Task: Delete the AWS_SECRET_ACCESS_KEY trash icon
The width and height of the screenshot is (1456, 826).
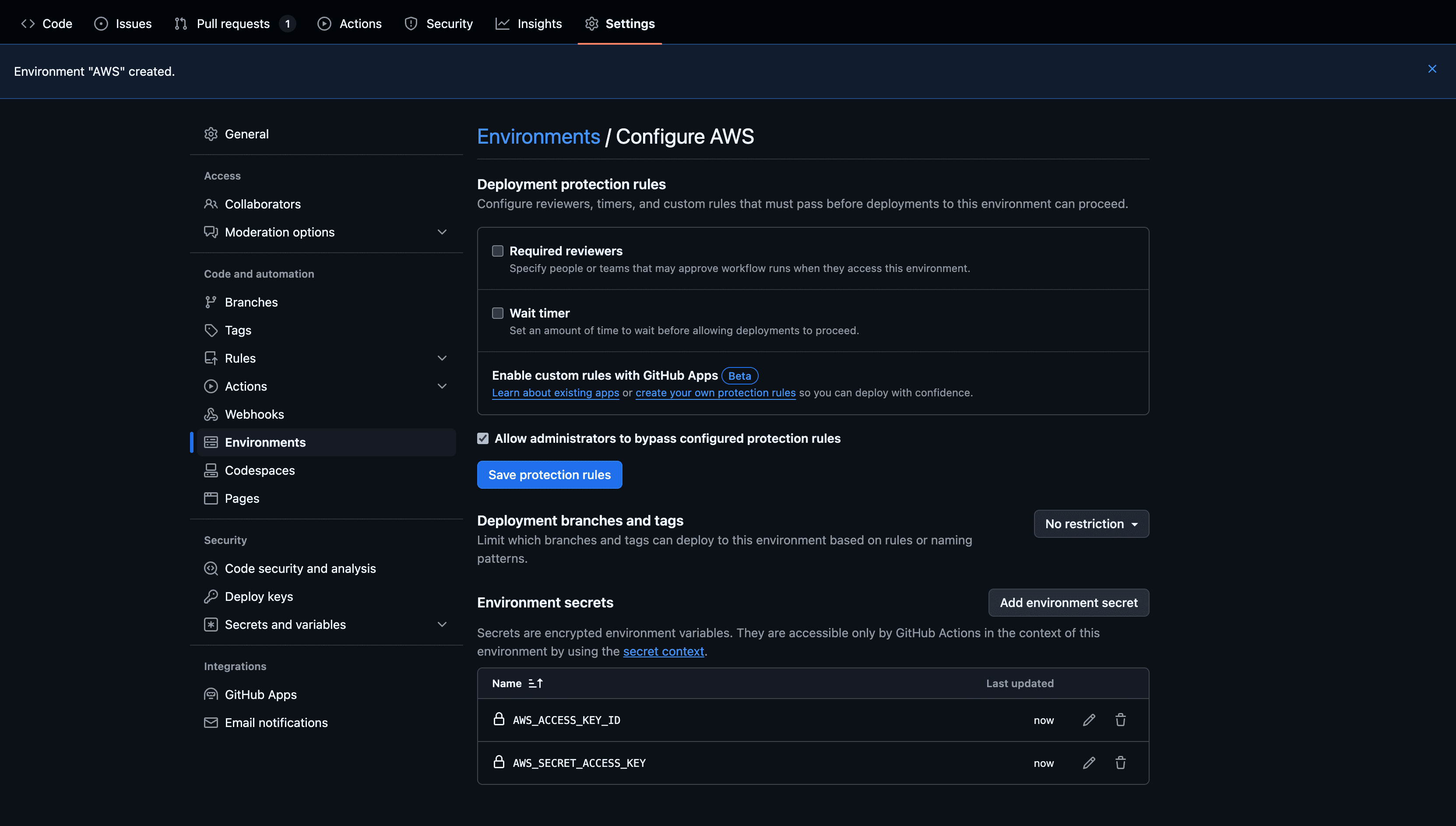Action: point(1120,763)
